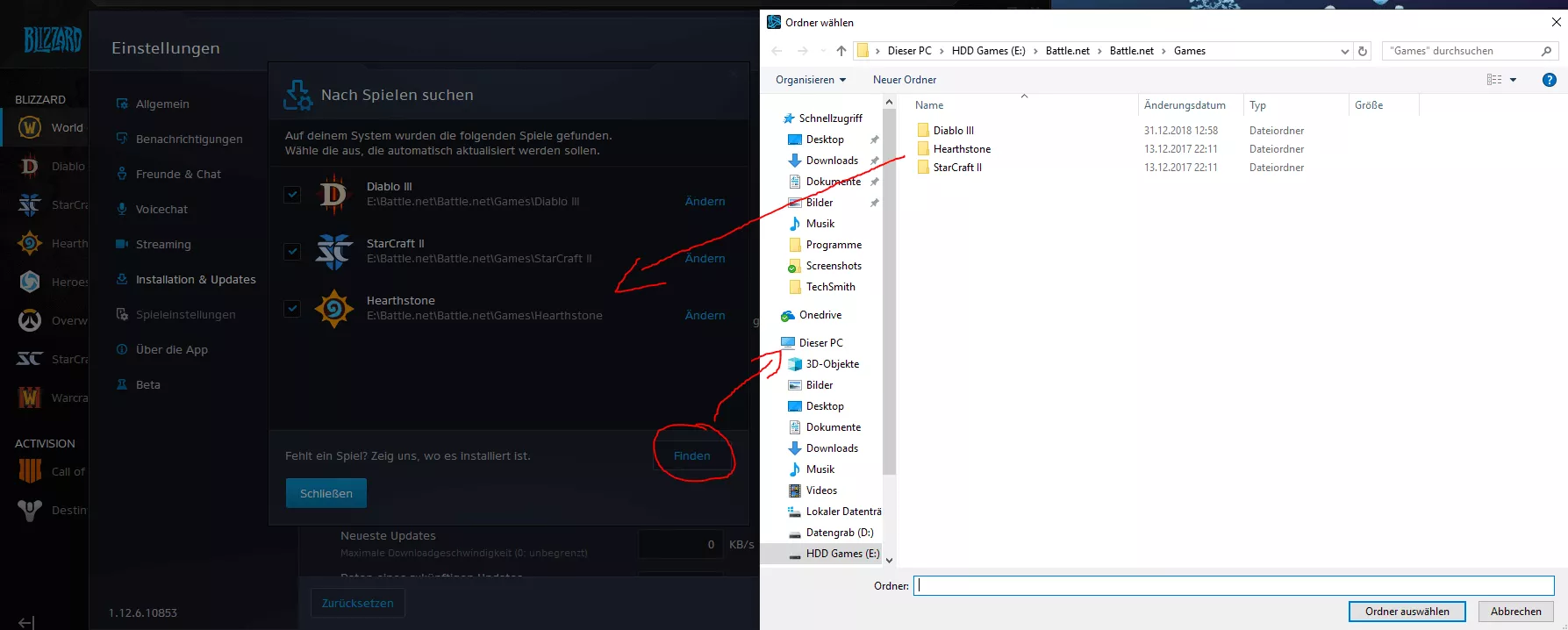
Task: Click Schließen button
Action: pyautogui.click(x=326, y=493)
